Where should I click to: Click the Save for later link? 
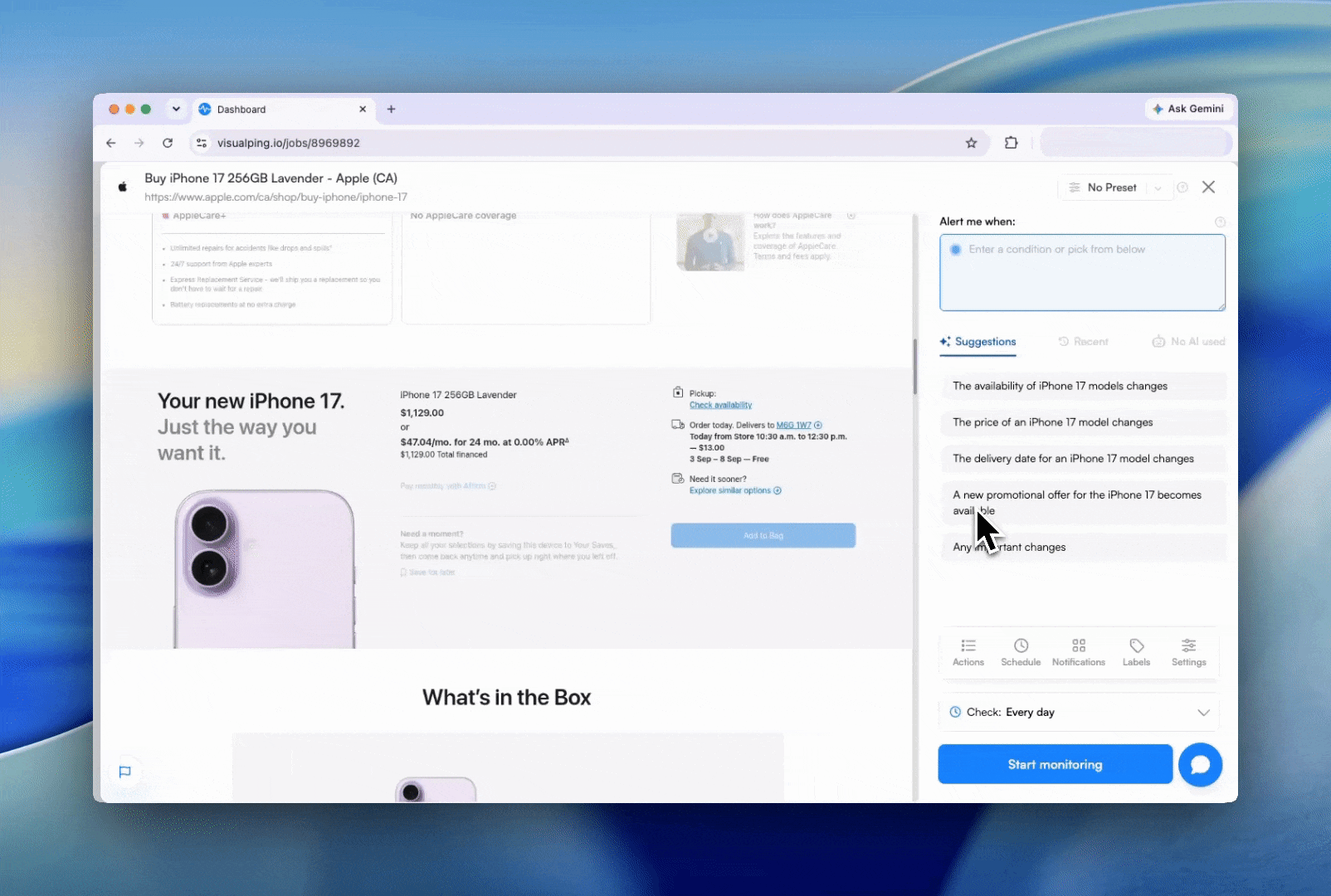pyautogui.click(x=428, y=572)
